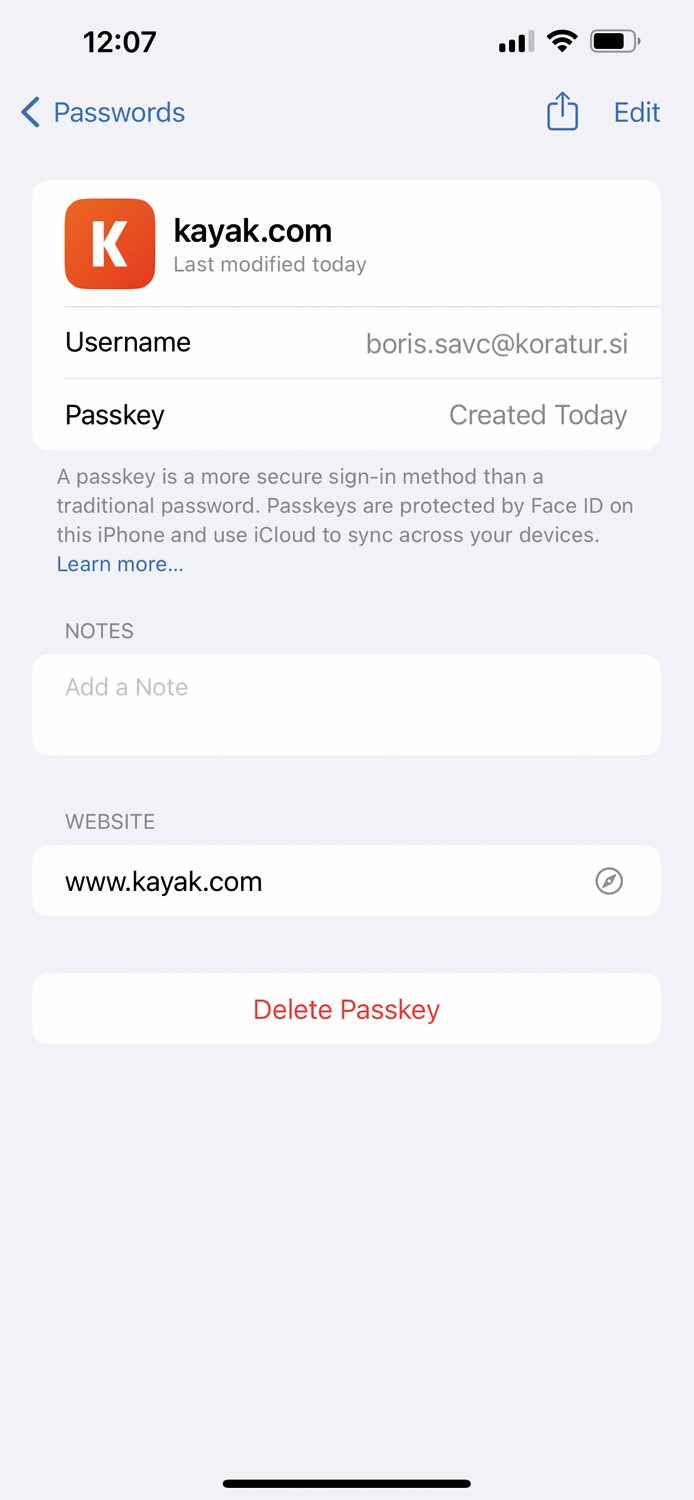Tap Edit to modify the entry
The height and width of the screenshot is (1500, 694).
(637, 112)
